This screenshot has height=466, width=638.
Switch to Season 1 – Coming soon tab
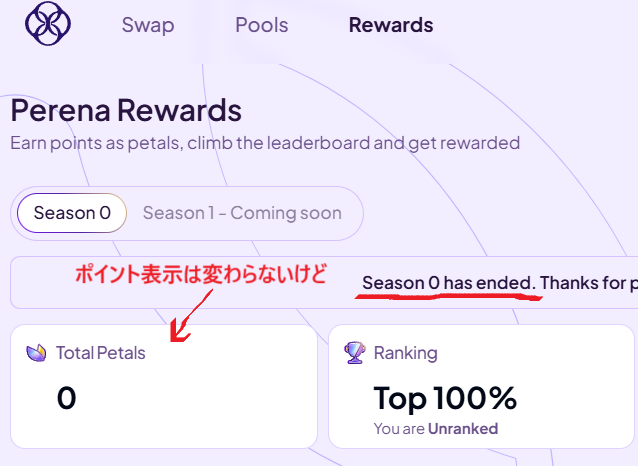(x=242, y=213)
